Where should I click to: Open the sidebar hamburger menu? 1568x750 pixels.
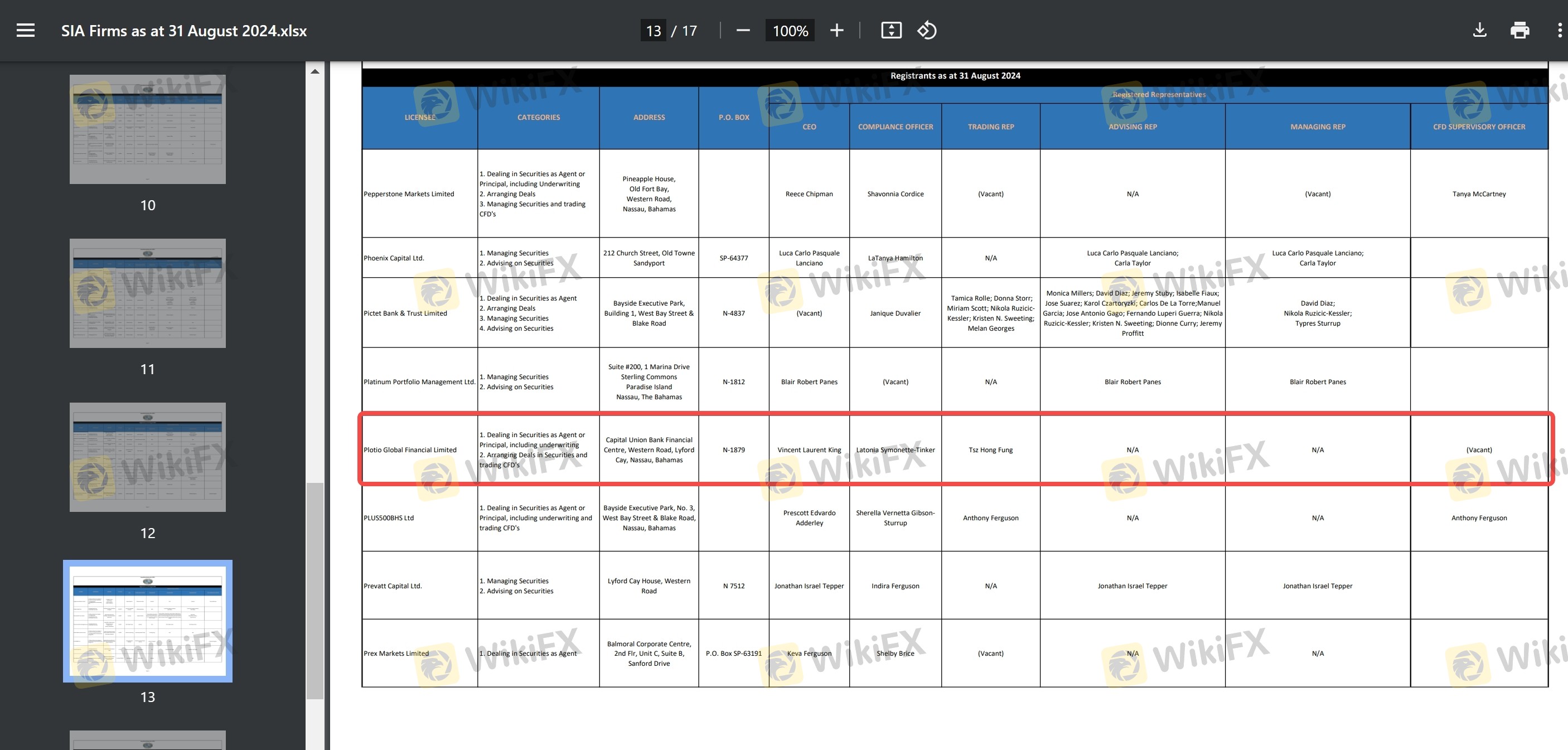click(26, 31)
